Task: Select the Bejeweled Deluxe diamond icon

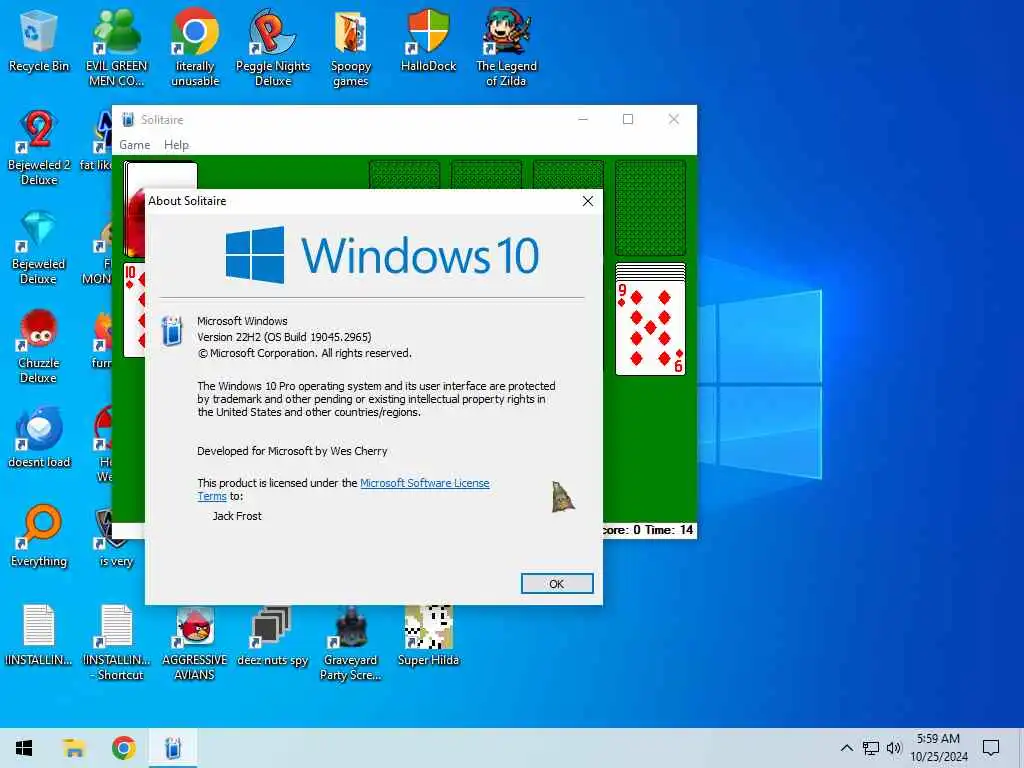Action: pyautogui.click(x=39, y=247)
